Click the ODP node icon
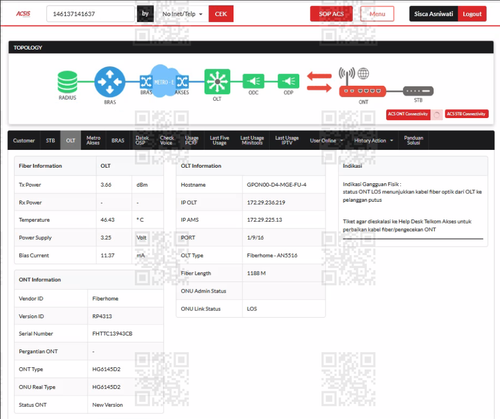The height and width of the screenshot is (419, 500). tap(288, 81)
